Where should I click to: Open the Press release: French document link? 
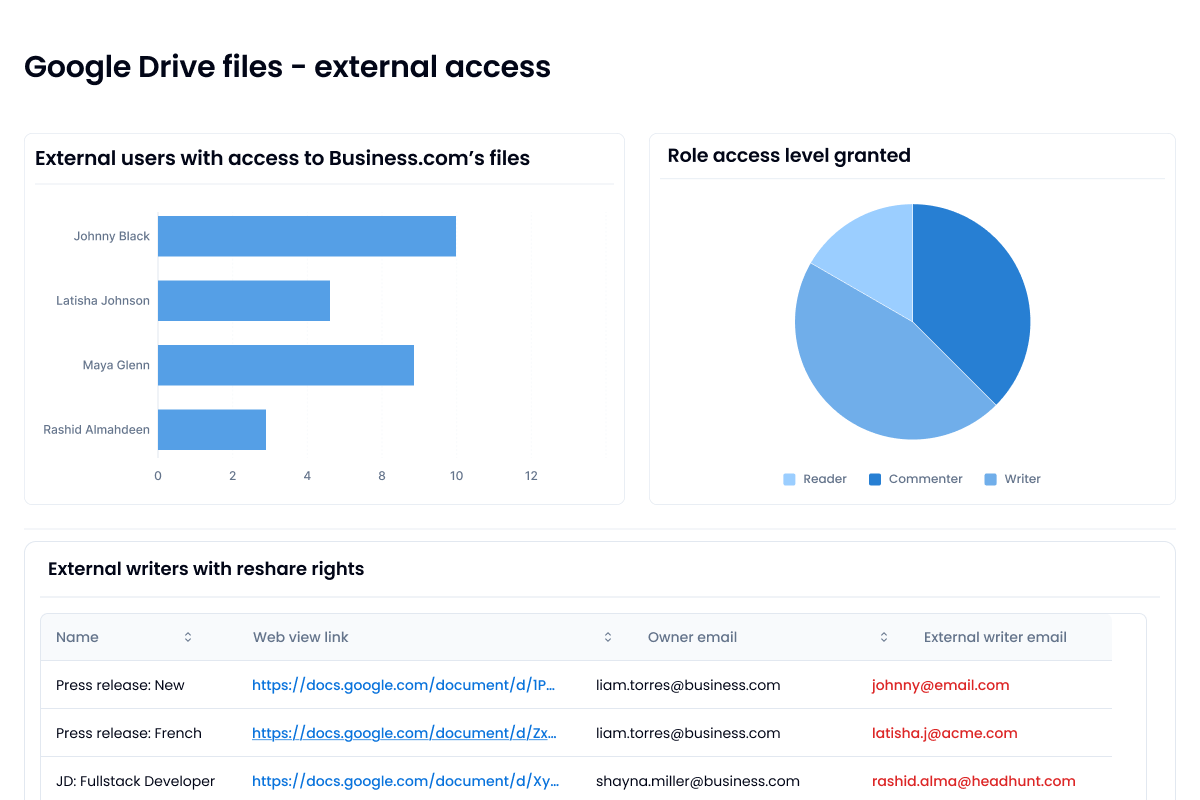405,733
